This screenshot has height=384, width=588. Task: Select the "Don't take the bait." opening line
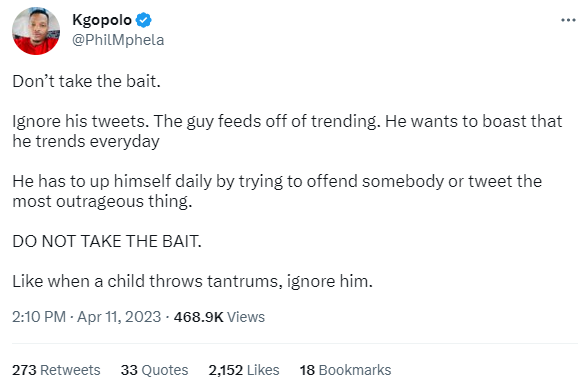(x=87, y=81)
